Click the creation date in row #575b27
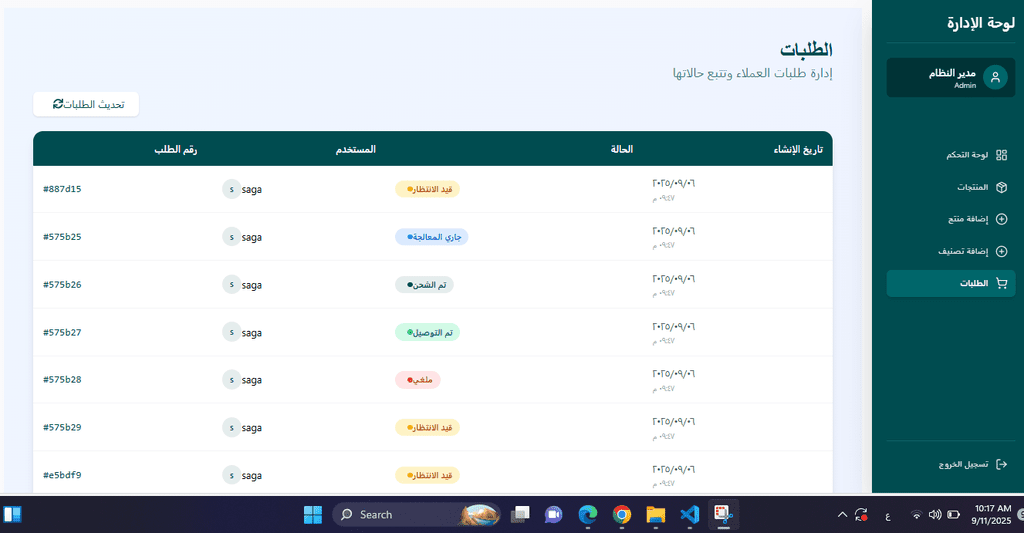1024x533 pixels. (x=673, y=326)
